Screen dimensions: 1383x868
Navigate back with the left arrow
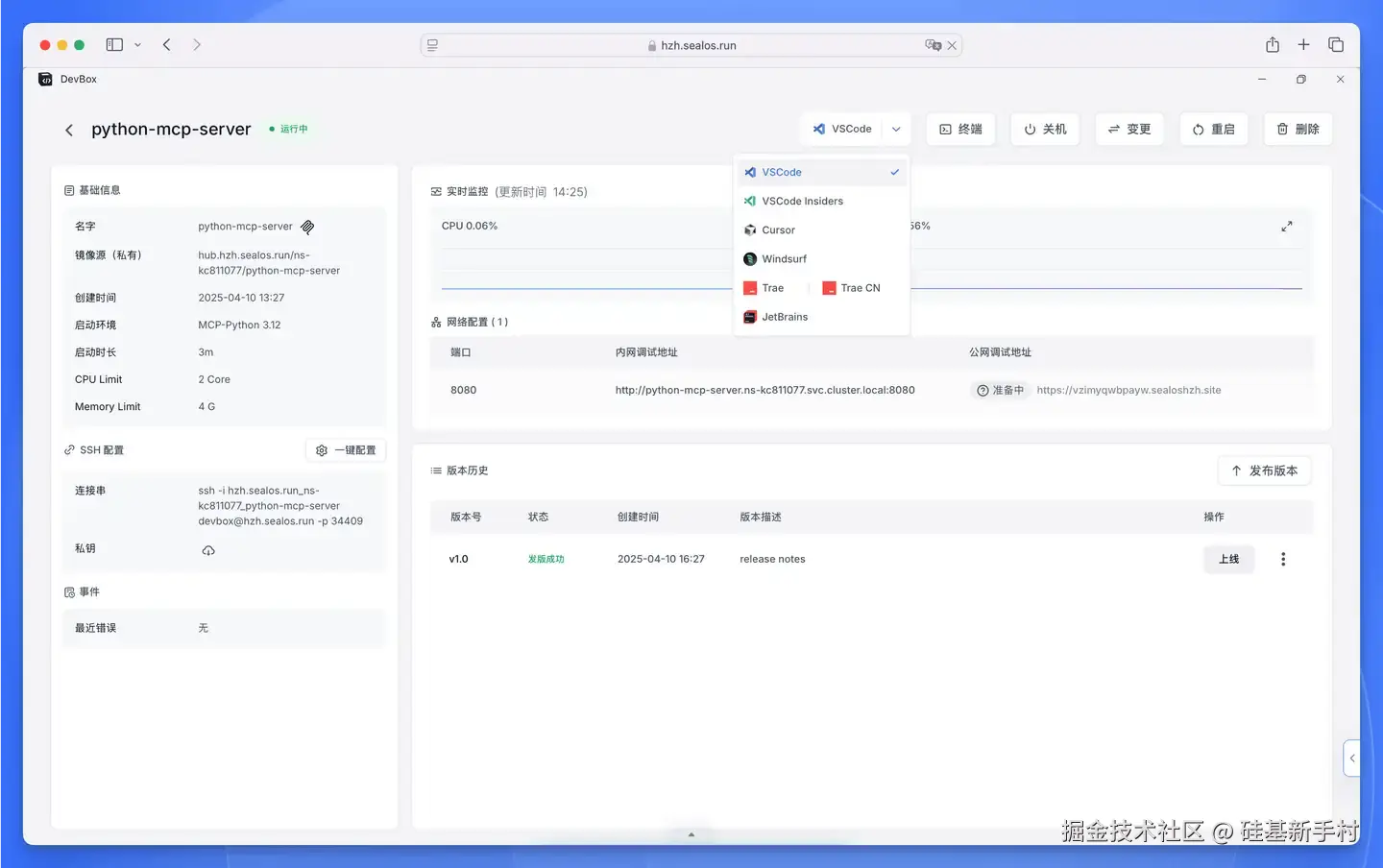68,129
